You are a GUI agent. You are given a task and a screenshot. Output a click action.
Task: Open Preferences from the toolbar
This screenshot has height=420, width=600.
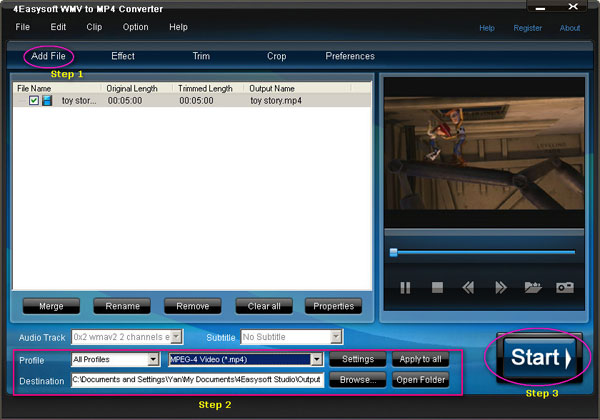(350, 56)
